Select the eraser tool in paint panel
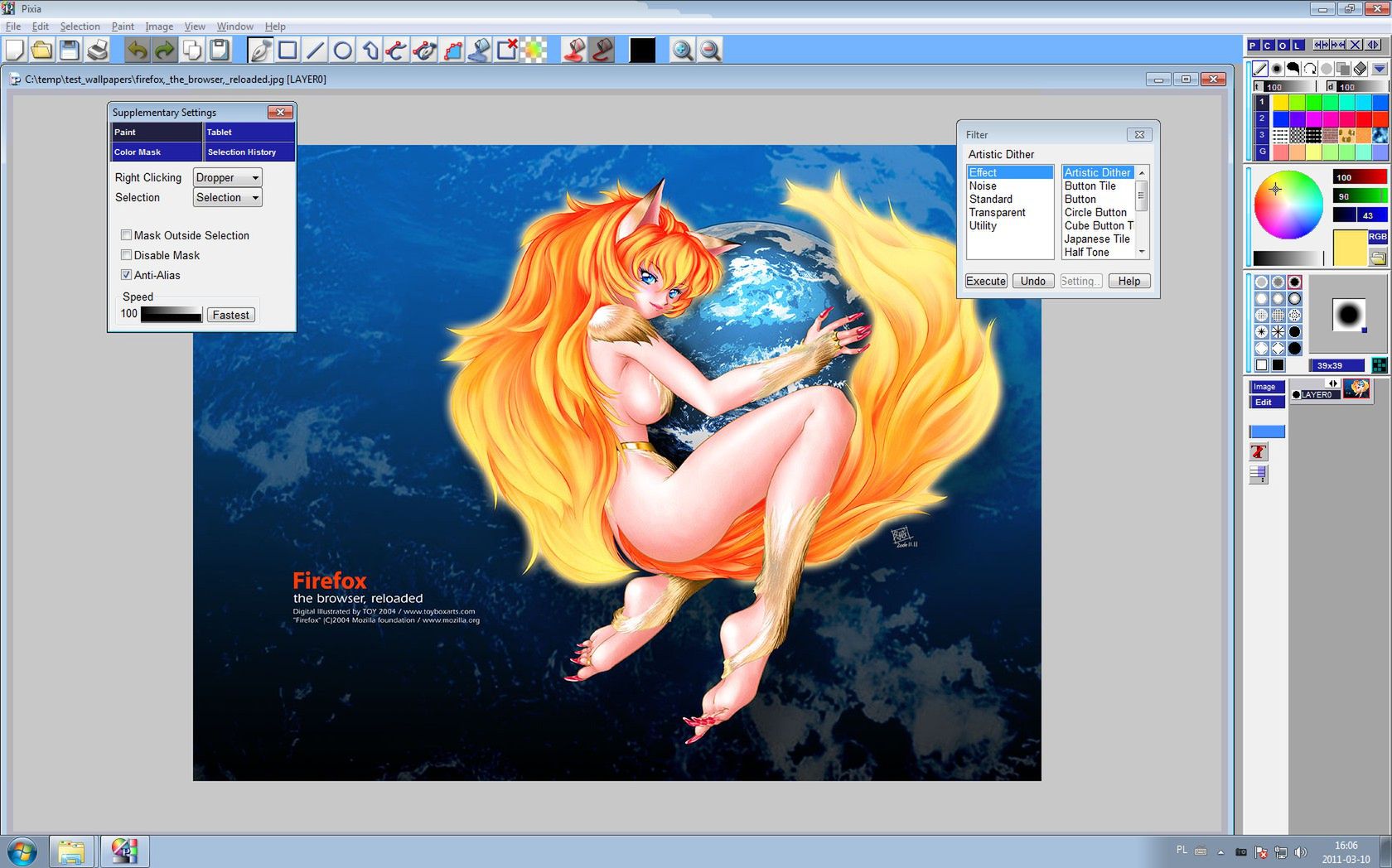The image size is (1392, 868). click(1360, 69)
